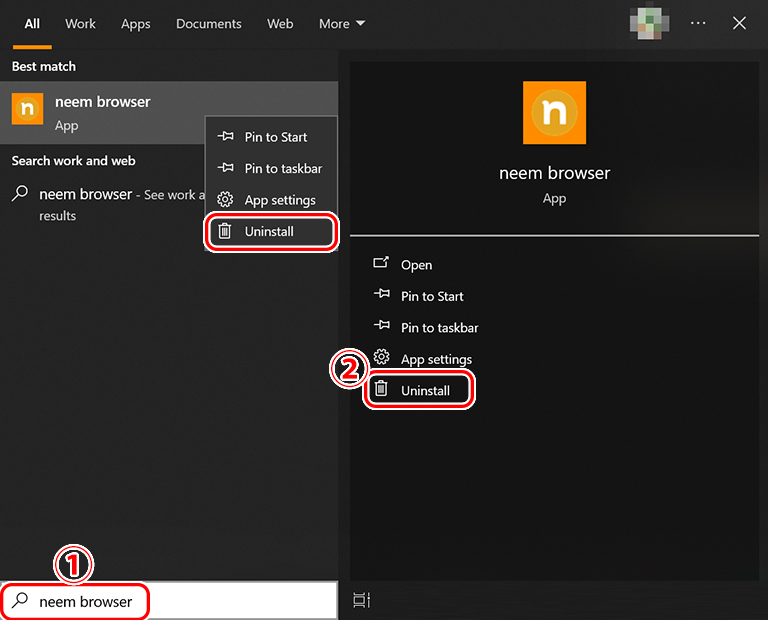Viewport: 768px width, 620px height.
Task: Click the pin icon beside Pin to taskbar in the preview pane
Action: (382, 325)
